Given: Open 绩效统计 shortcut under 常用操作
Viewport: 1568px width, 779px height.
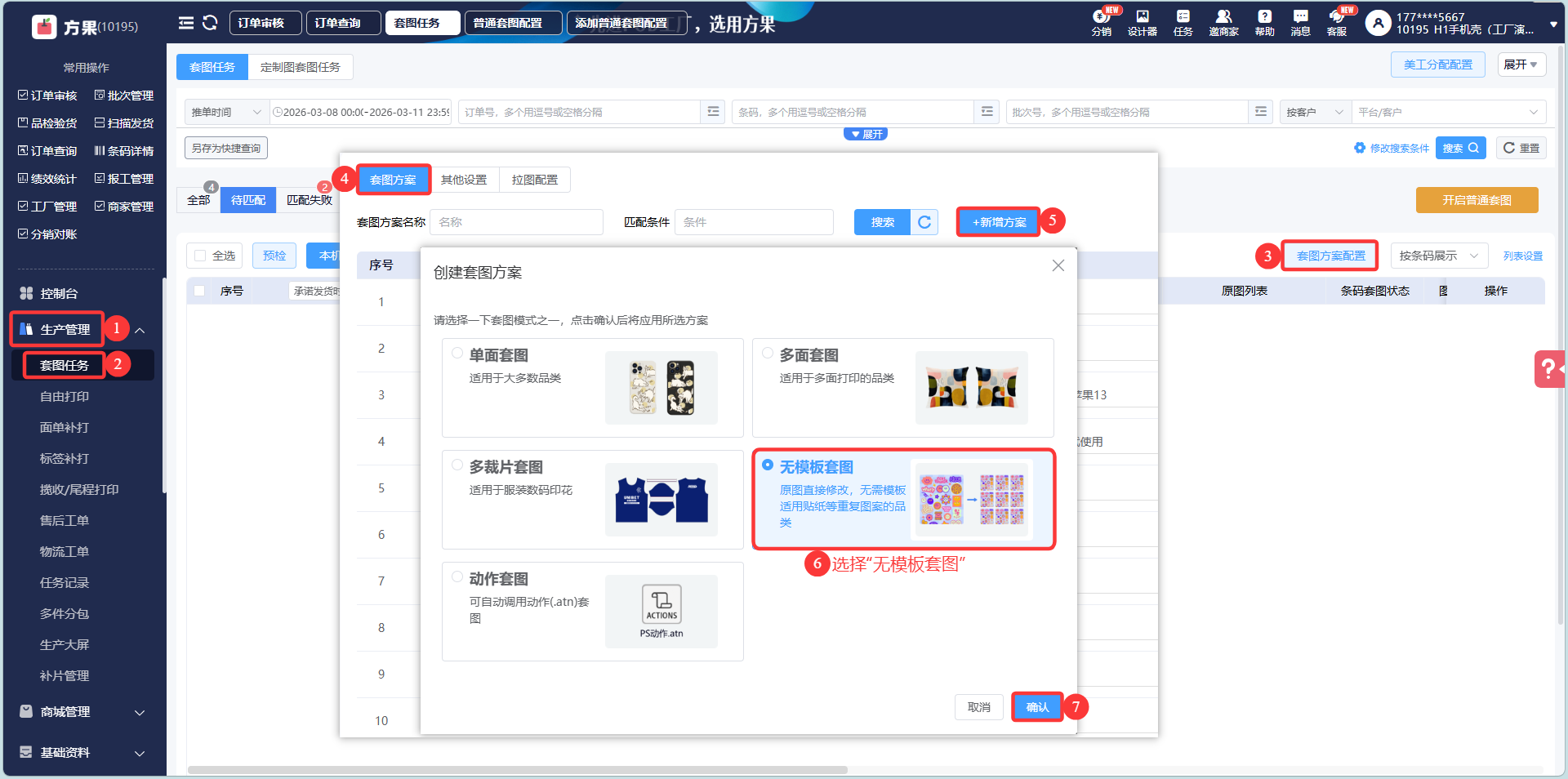Looking at the screenshot, I should click(x=47, y=179).
